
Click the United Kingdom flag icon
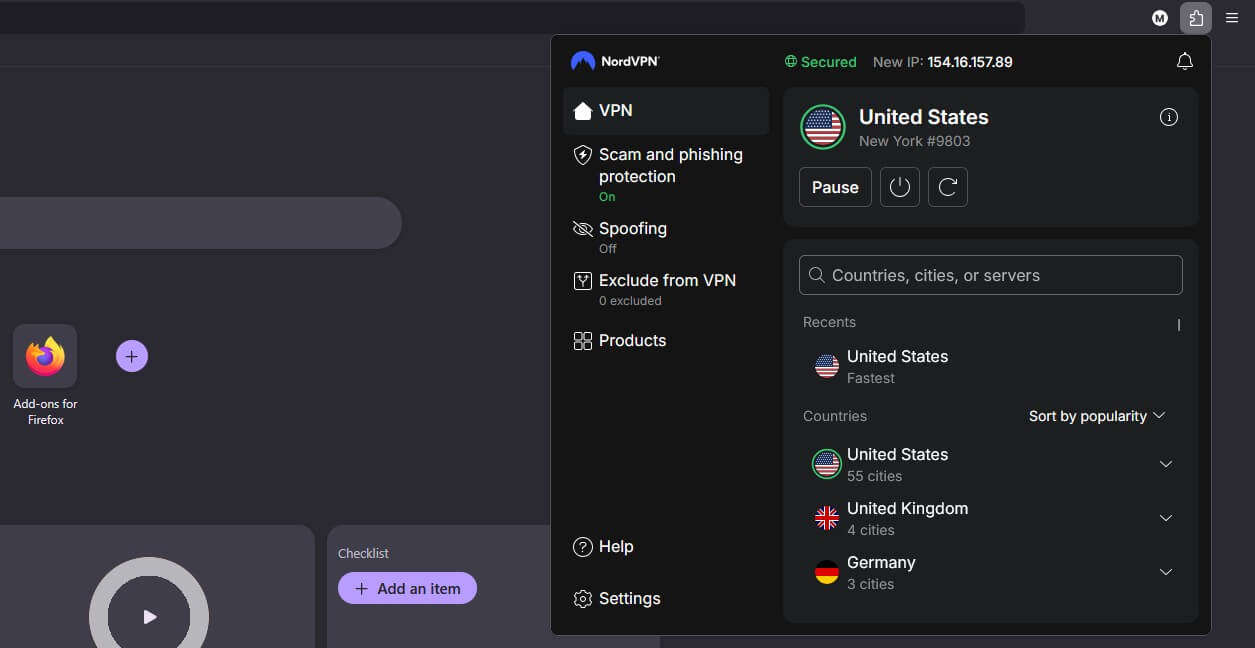tap(826, 518)
